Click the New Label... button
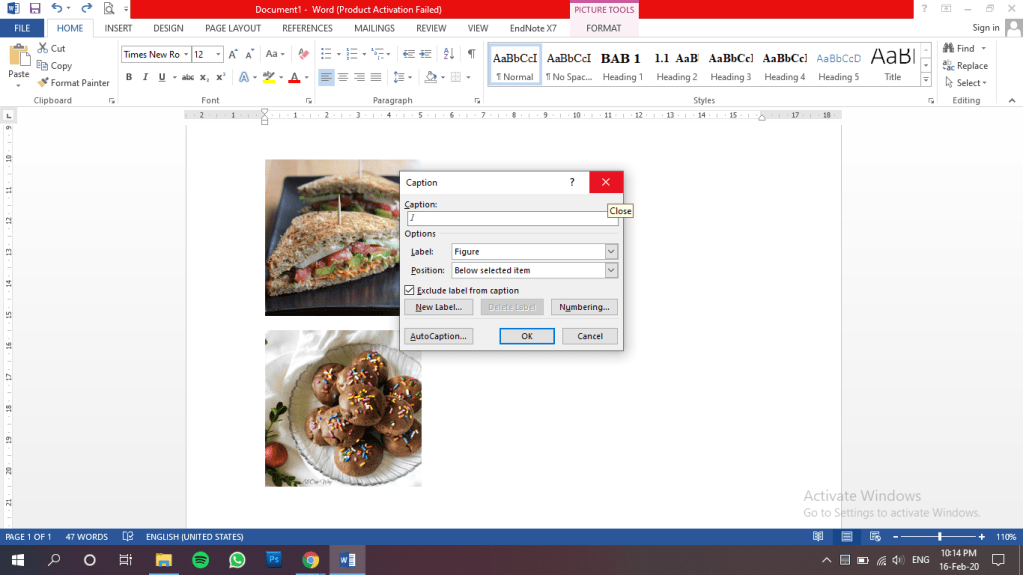Screen dimensions: 1023x575 tap(438, 307)
